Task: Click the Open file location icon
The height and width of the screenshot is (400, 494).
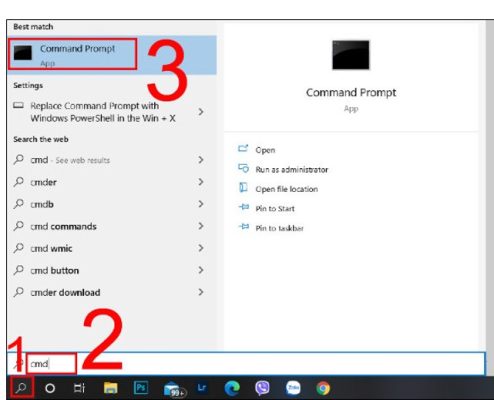Action: click(x=243, y=188)
